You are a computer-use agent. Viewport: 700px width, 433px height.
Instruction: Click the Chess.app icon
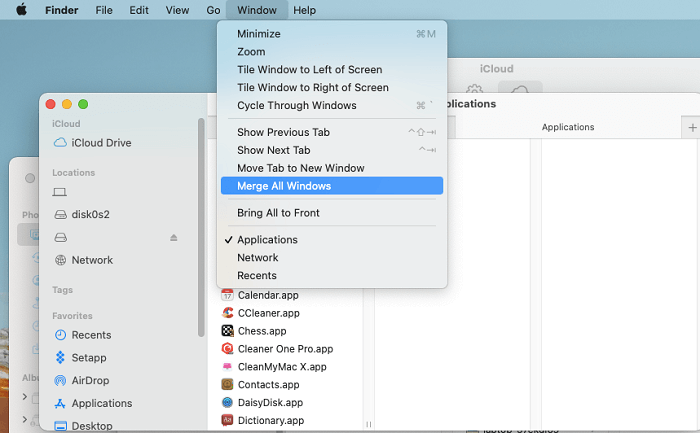coord(227,331)
